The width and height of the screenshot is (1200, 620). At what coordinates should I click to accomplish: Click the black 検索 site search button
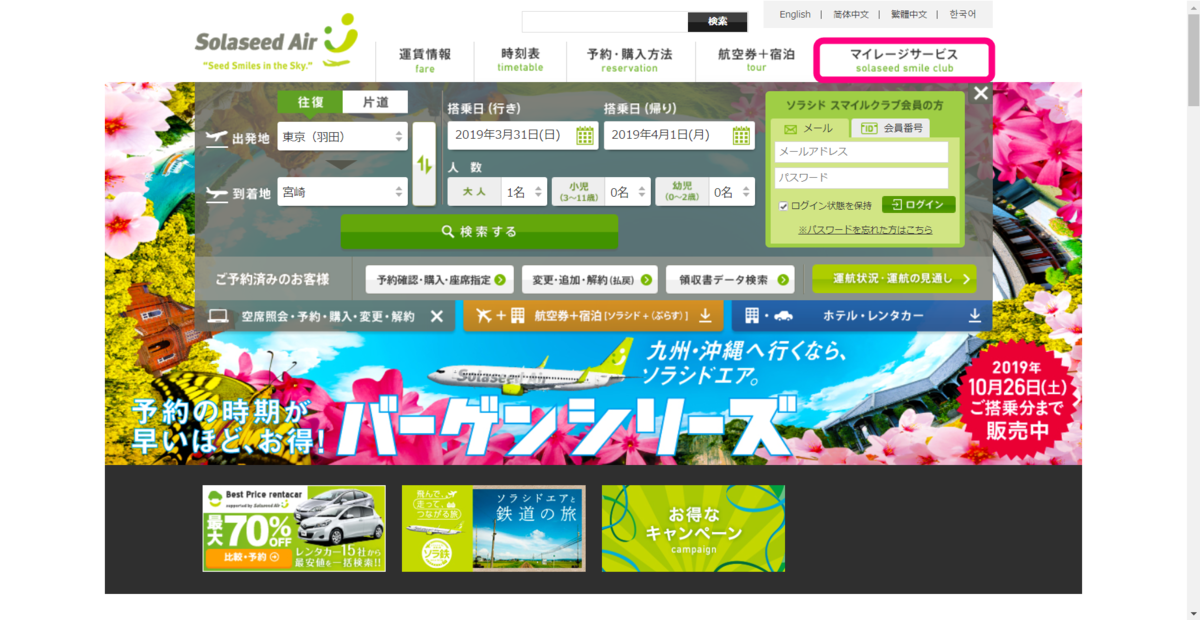tap(718, 22)
